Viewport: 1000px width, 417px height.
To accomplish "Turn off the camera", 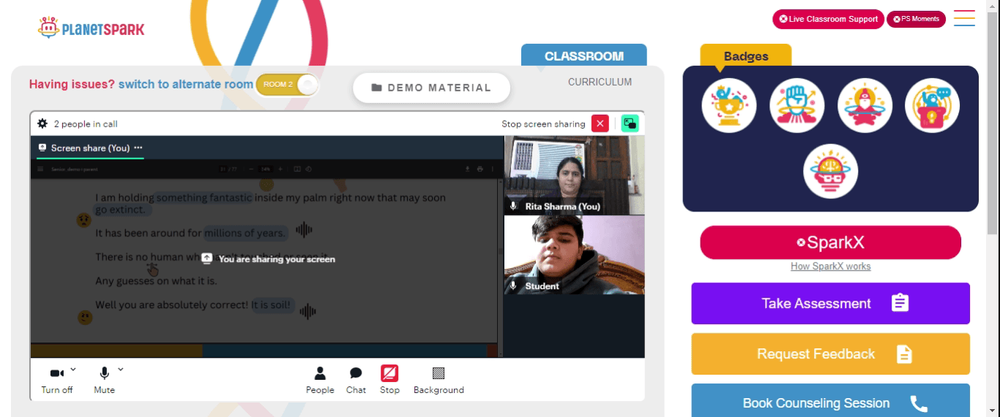I will pos(57,380).
